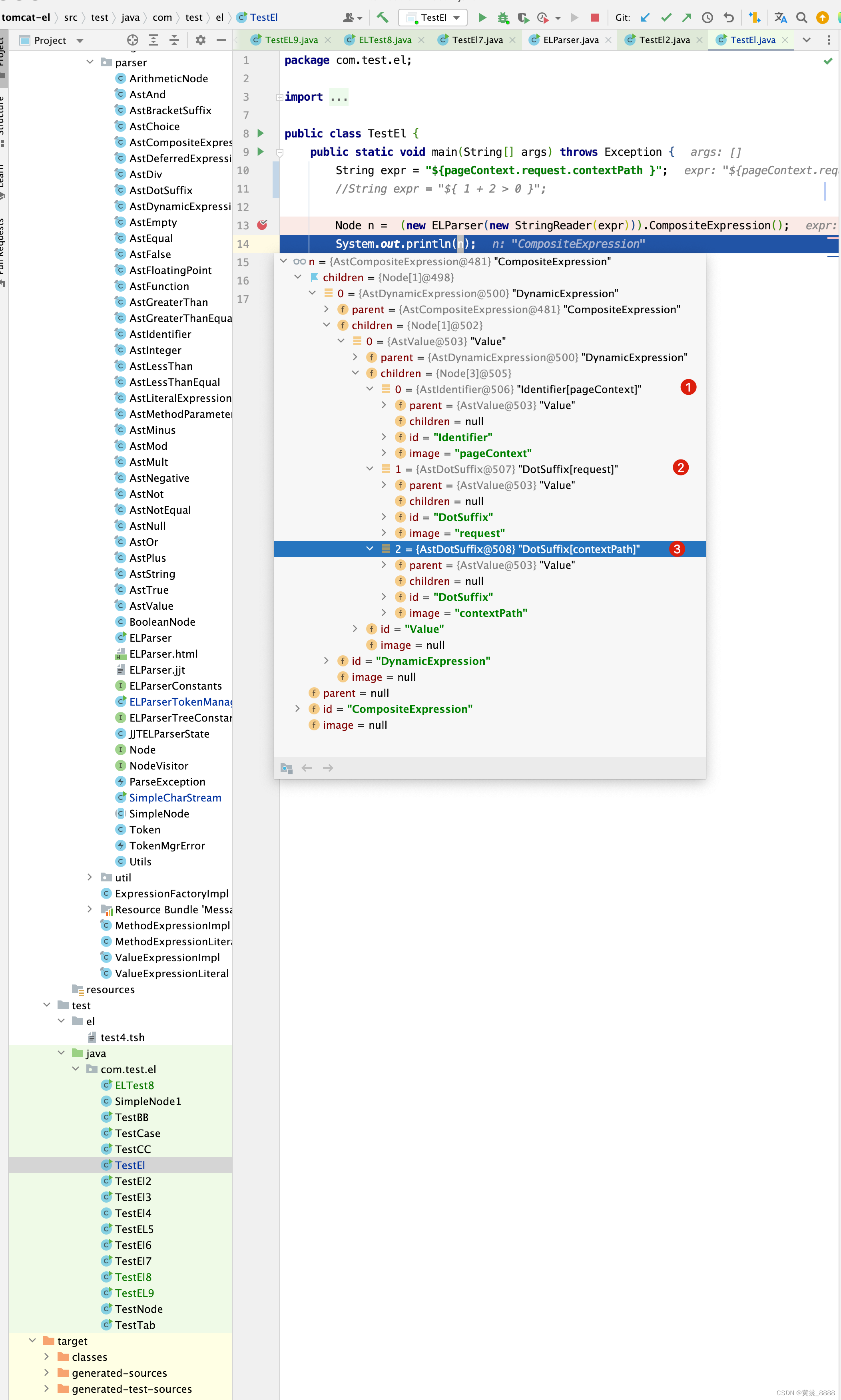The height and width of the screenshot is (1400, 841).
Task: Click the translate icon in toolbar
Action: pos(780,18)
